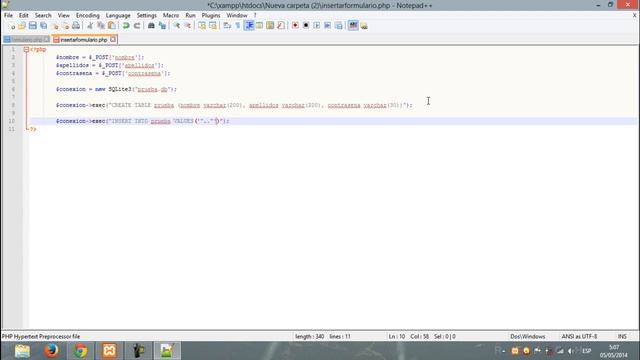Open the Edit menu

(24, 16)
